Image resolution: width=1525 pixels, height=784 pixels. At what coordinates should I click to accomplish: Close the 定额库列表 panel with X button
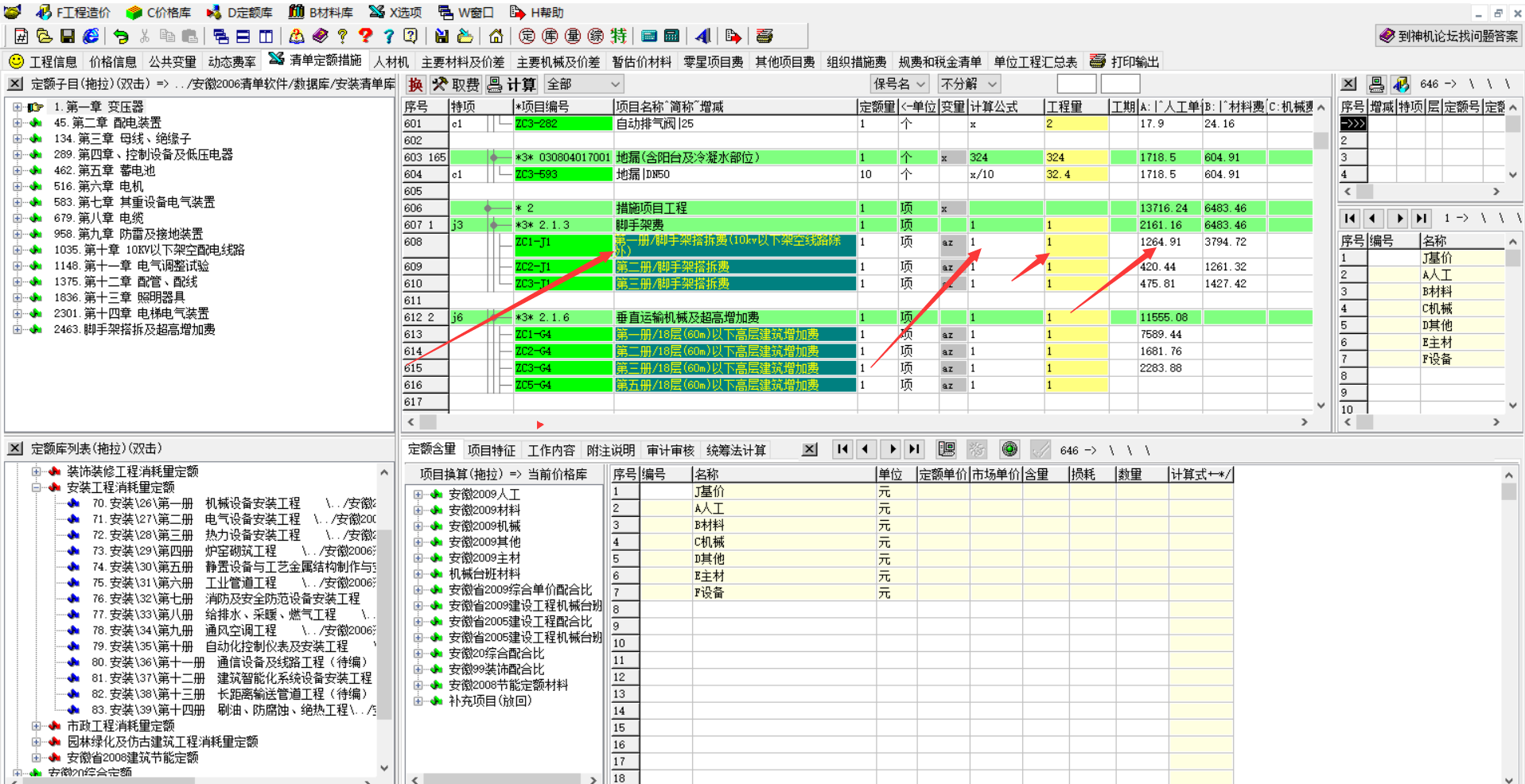click(15, 449)
